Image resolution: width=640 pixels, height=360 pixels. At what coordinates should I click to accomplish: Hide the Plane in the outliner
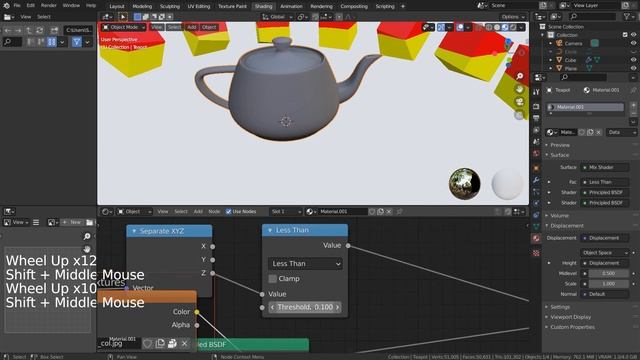(x=633, y=69)
